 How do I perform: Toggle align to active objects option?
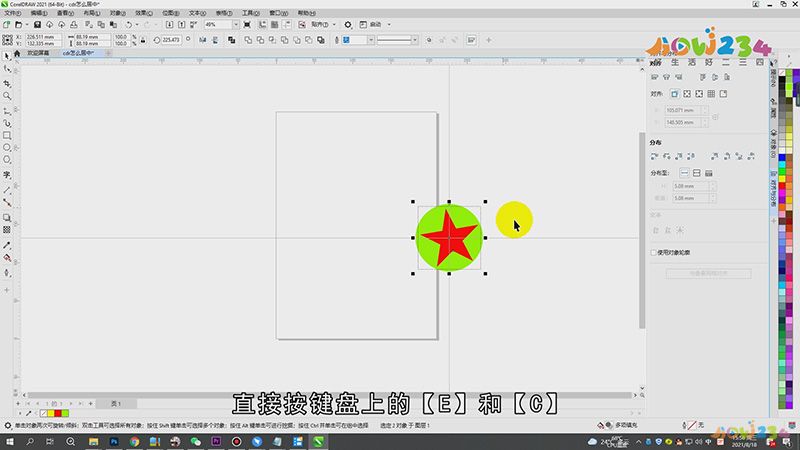674,94
